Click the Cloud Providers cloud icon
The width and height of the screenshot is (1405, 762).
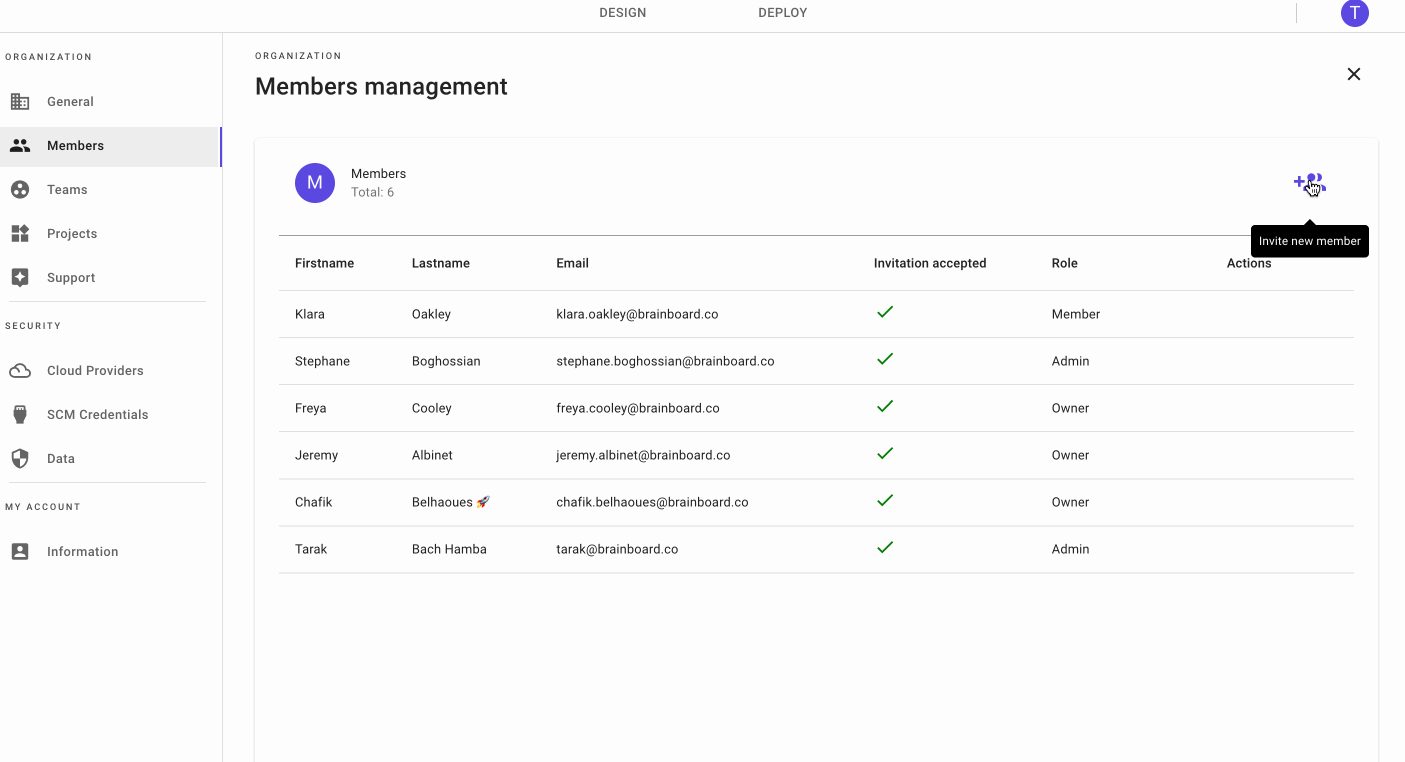(x=20, y=370)
